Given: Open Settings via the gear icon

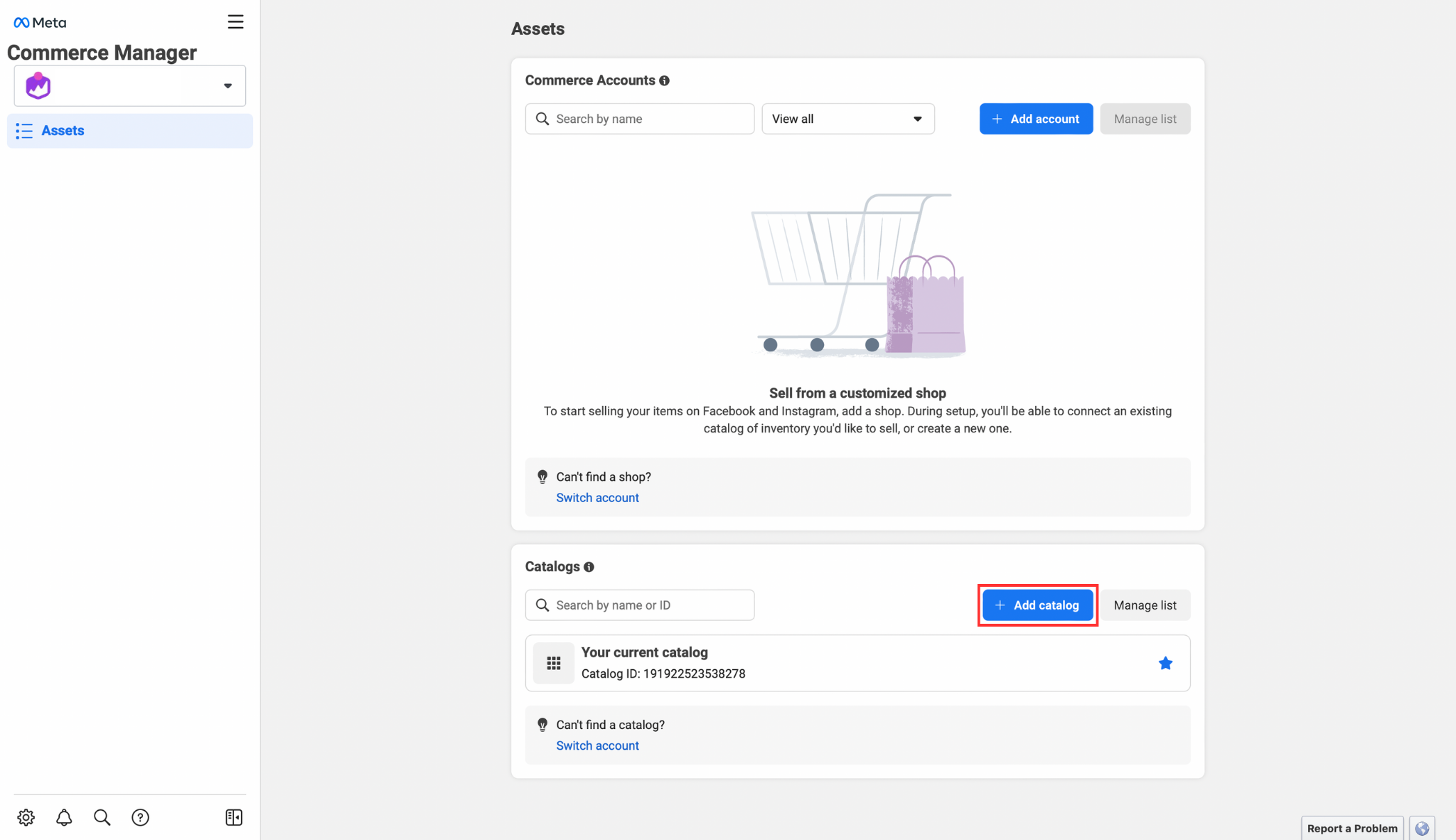Looking at the screenshot, I should click(x=26, y=817).
